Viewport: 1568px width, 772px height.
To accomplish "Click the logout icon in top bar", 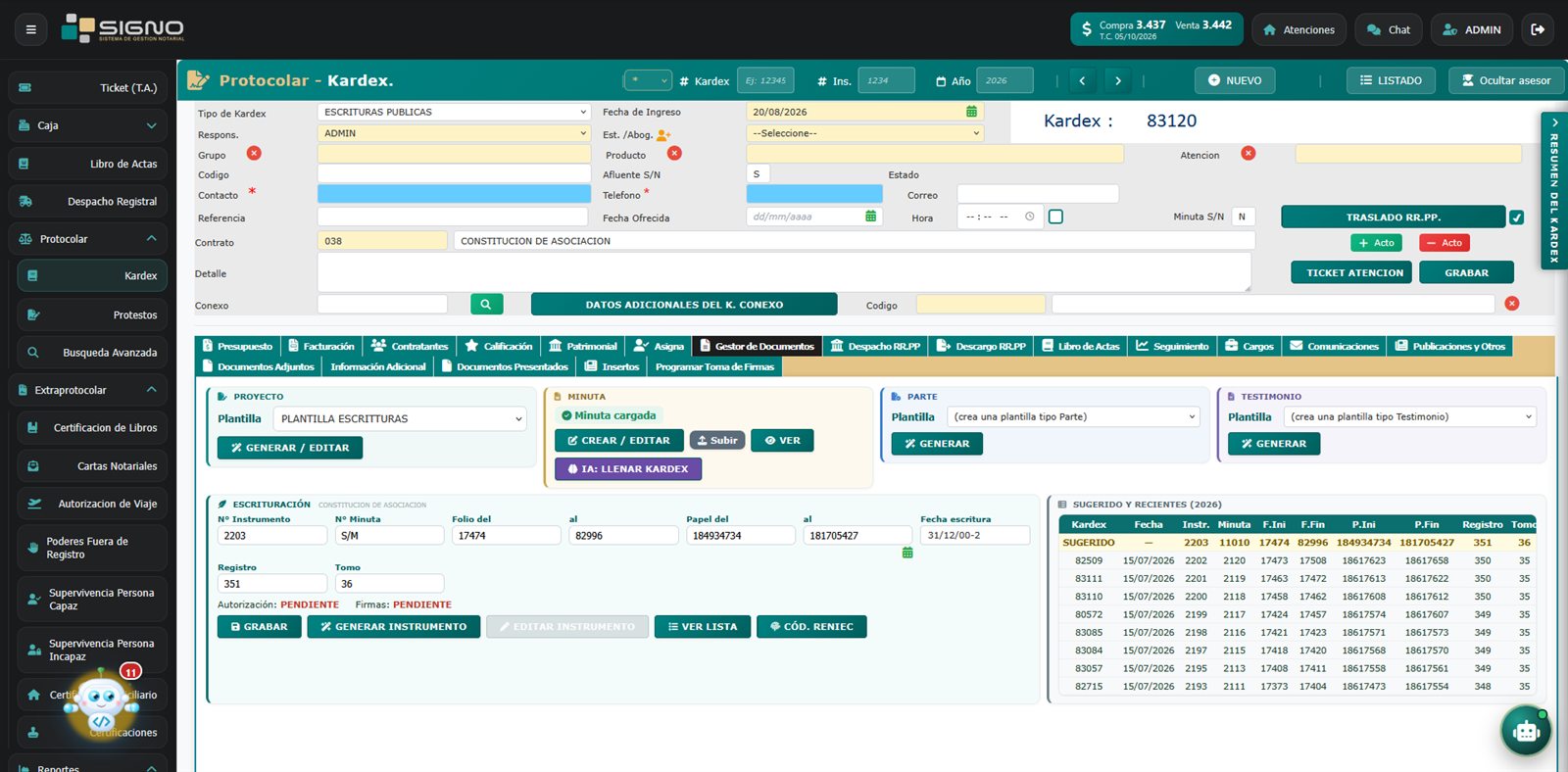I will pyautogui.click(x=1538, y=29).
